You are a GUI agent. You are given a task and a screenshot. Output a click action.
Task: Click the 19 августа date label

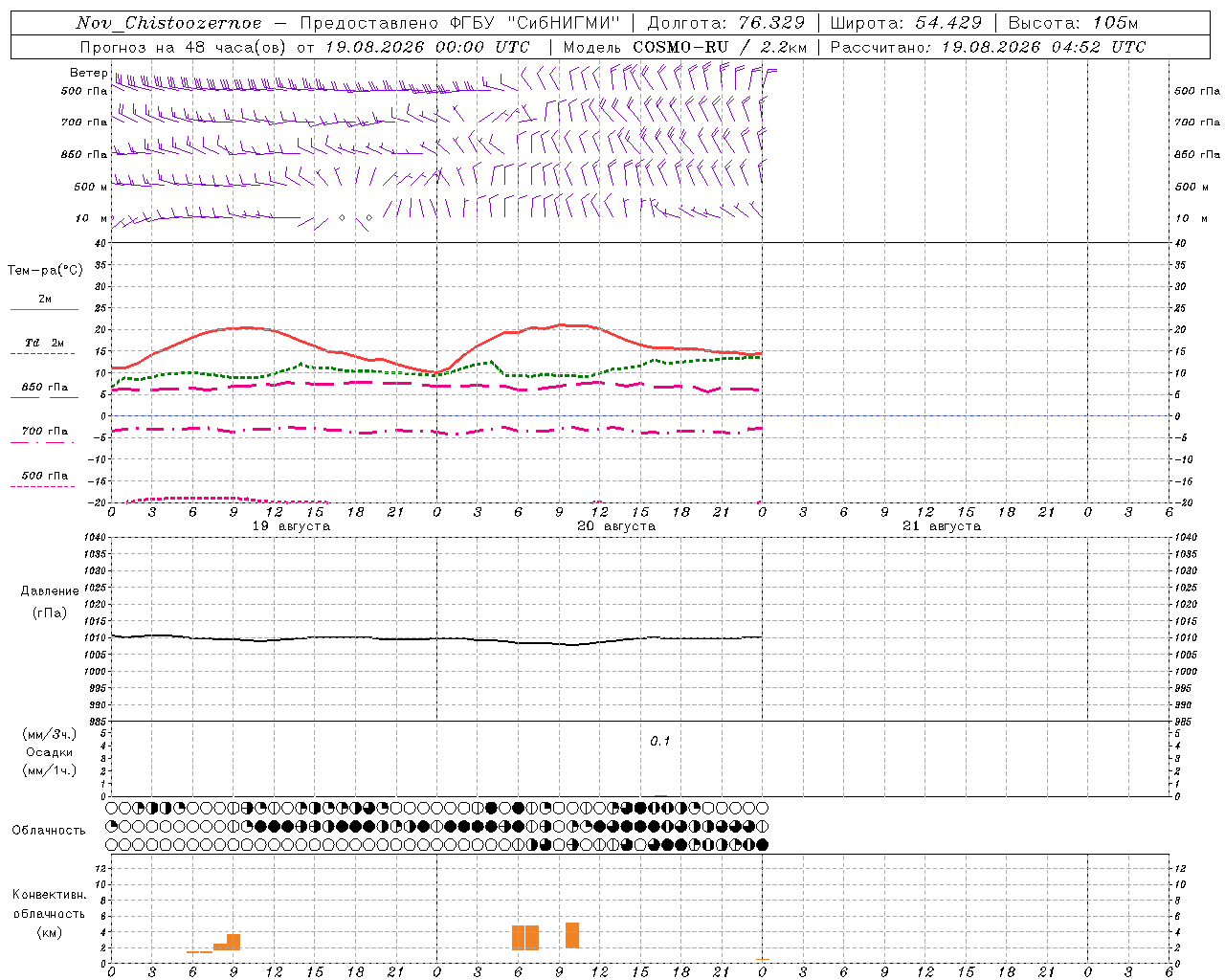(x=291, y=526)
